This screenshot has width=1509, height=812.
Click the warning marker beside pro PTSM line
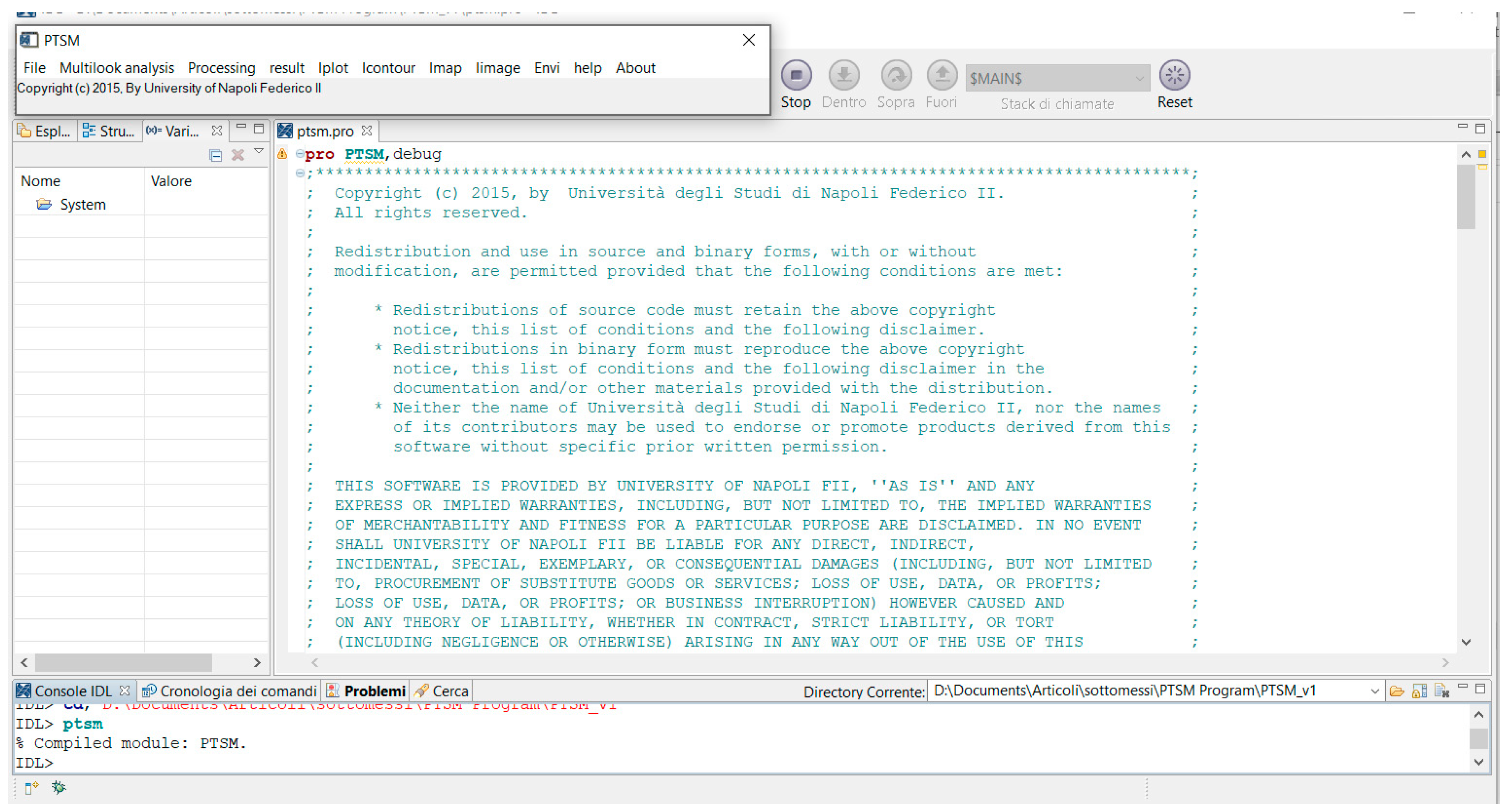[x=282, y=153]
